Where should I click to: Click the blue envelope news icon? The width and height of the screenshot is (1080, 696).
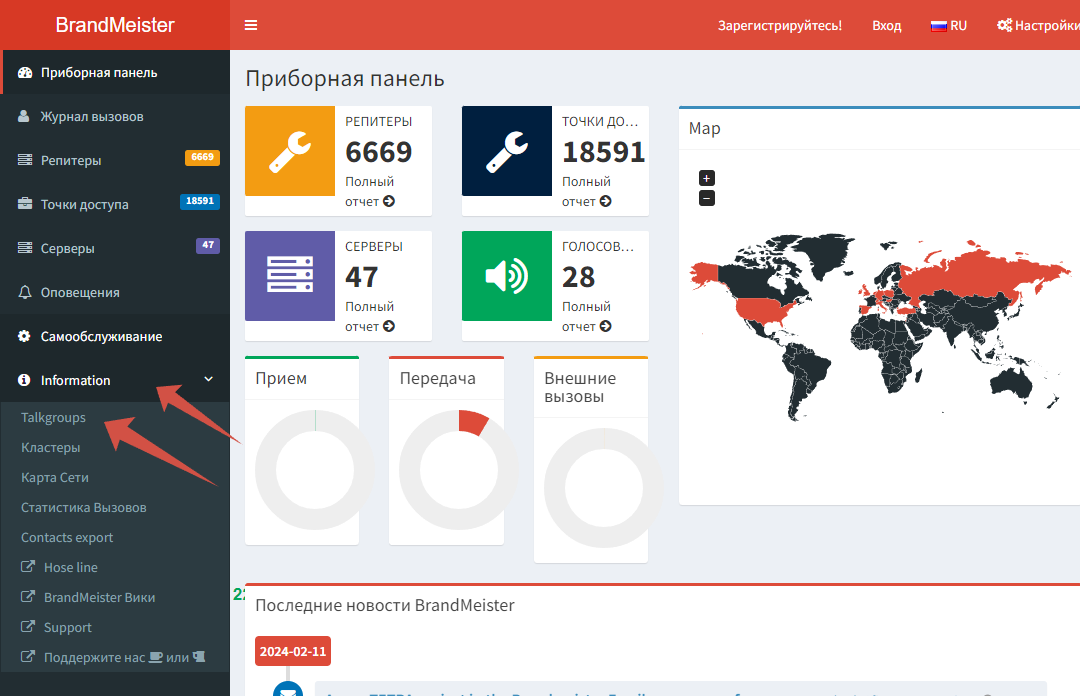(x=288, y=689)
